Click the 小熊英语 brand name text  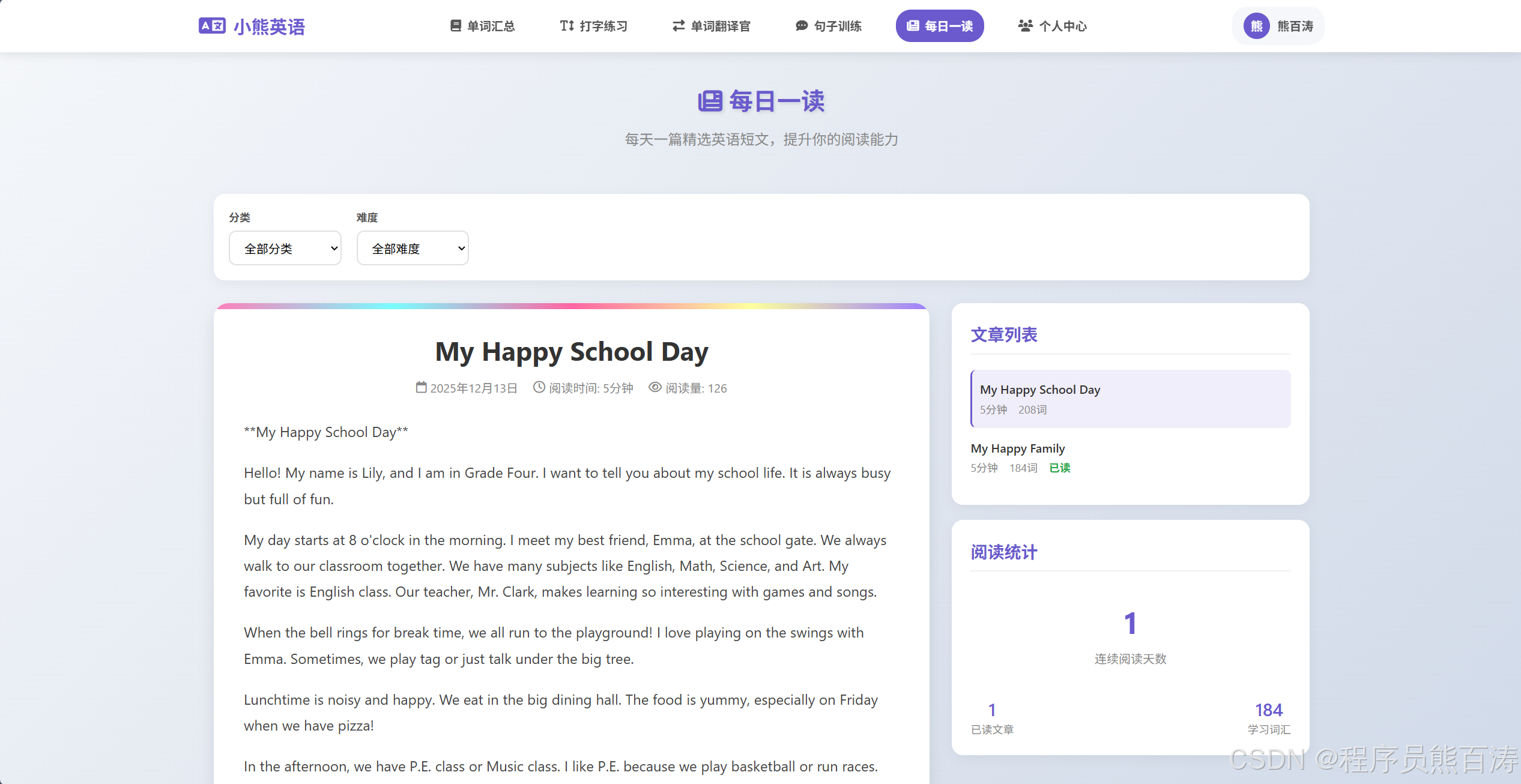coord(269,26)
